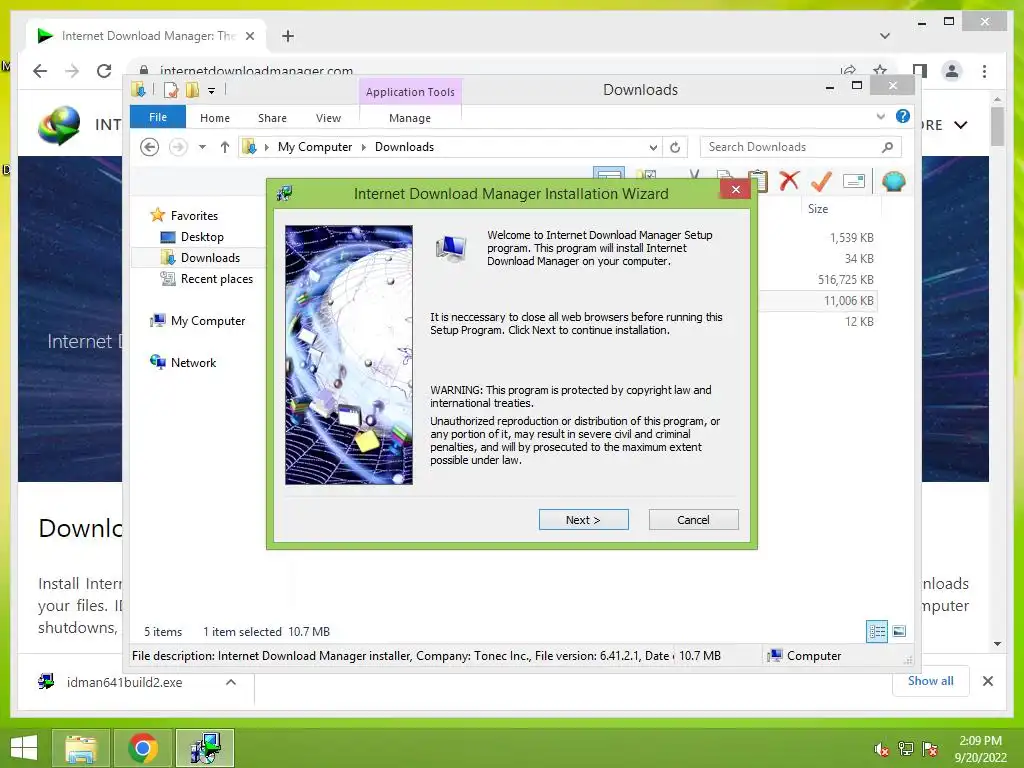
Task: Click the network tray icon
Action: (x=906, y=749)
